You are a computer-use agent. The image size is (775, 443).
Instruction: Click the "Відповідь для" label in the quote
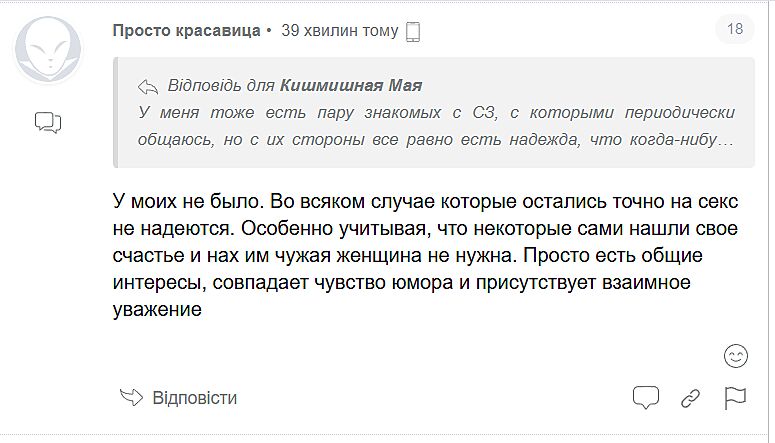click(x=219, y=85)
